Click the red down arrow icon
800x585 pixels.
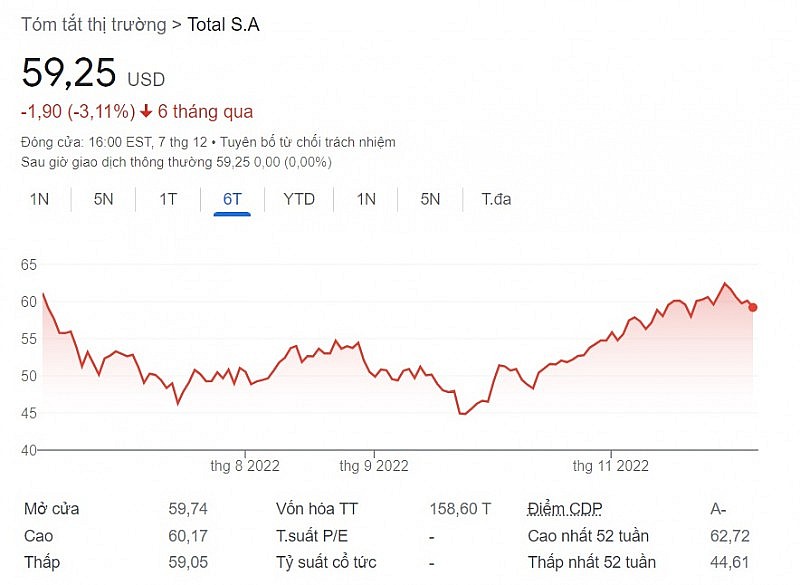point(145,112)
